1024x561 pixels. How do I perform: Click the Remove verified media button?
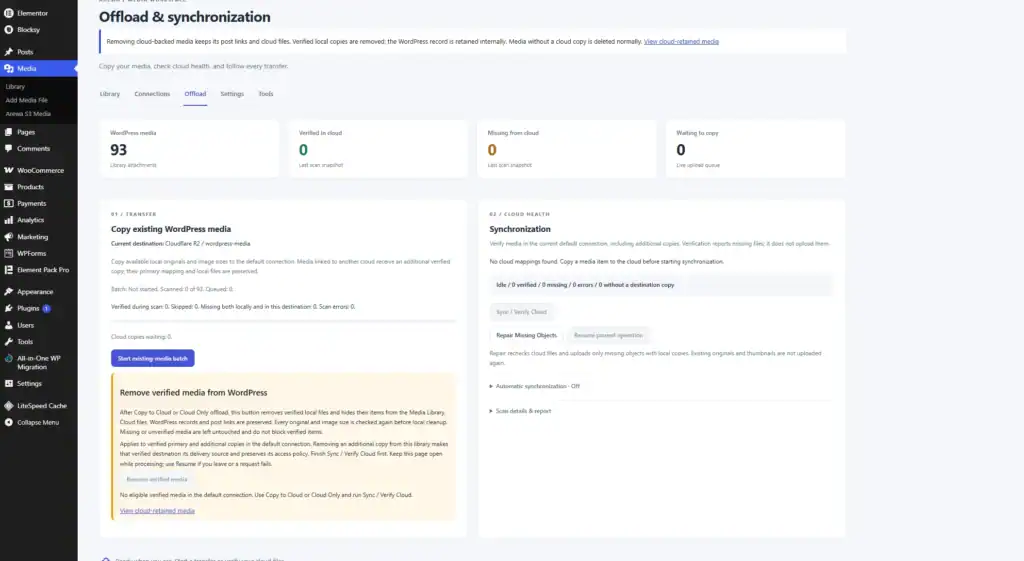pyautogui.click(x=157, y=479)
